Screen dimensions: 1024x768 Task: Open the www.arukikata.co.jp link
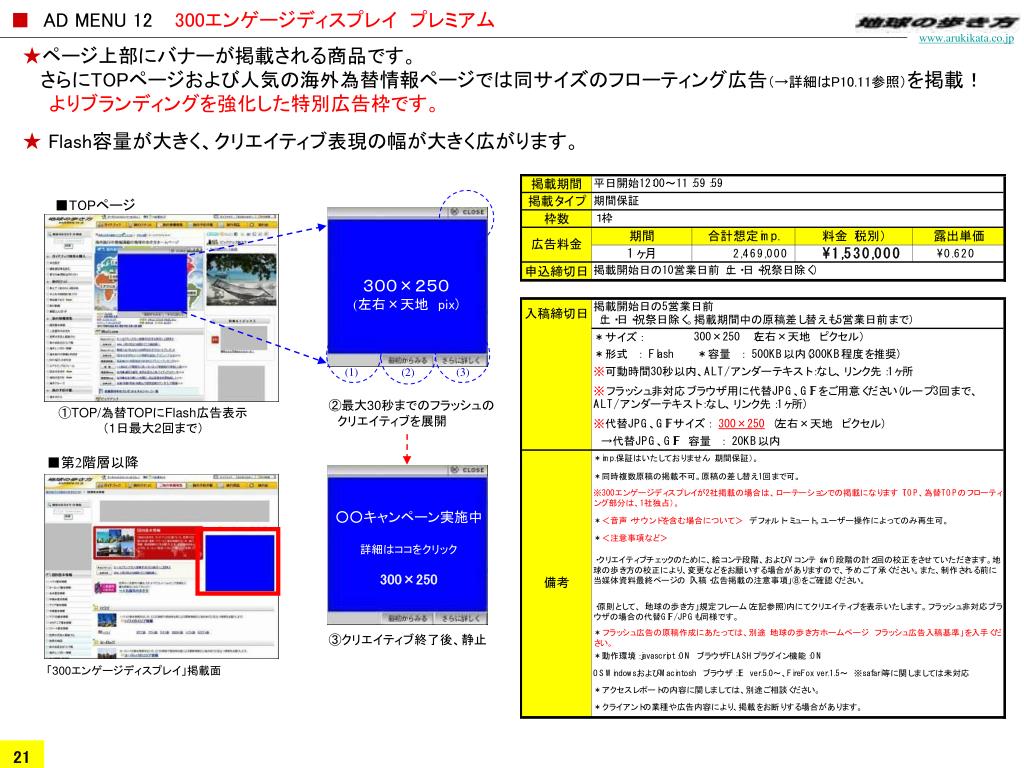(x=966, y=39)
